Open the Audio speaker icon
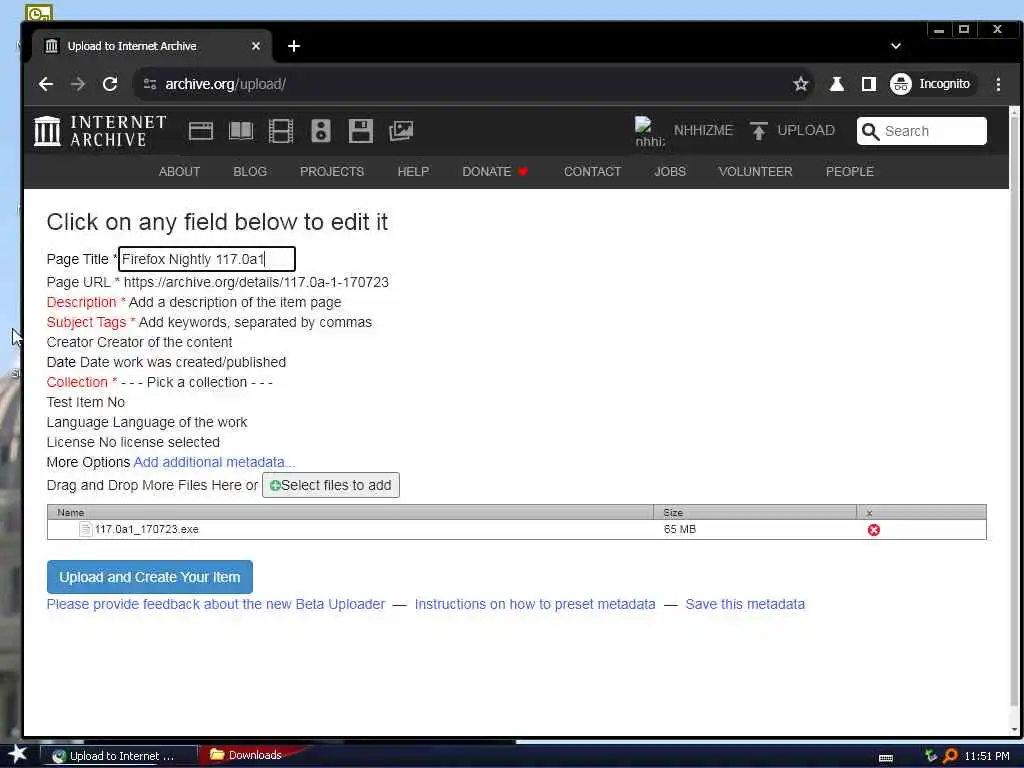 [321, 131]
